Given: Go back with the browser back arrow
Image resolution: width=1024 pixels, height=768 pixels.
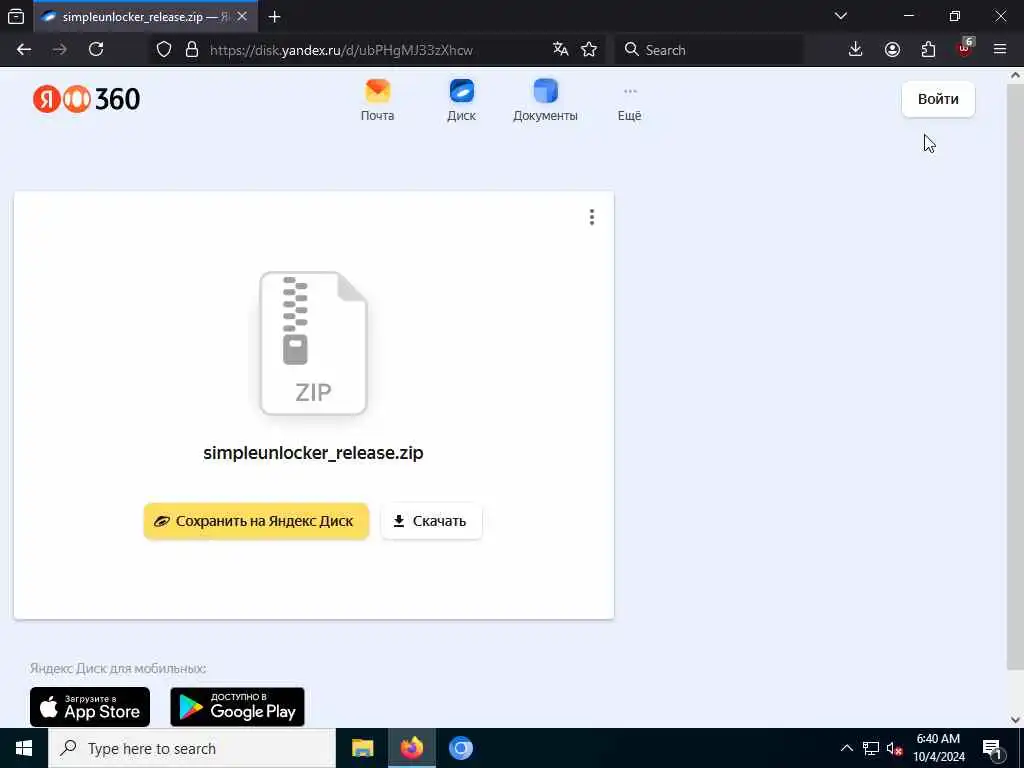Looking at the screenshot, I should 24,50.
